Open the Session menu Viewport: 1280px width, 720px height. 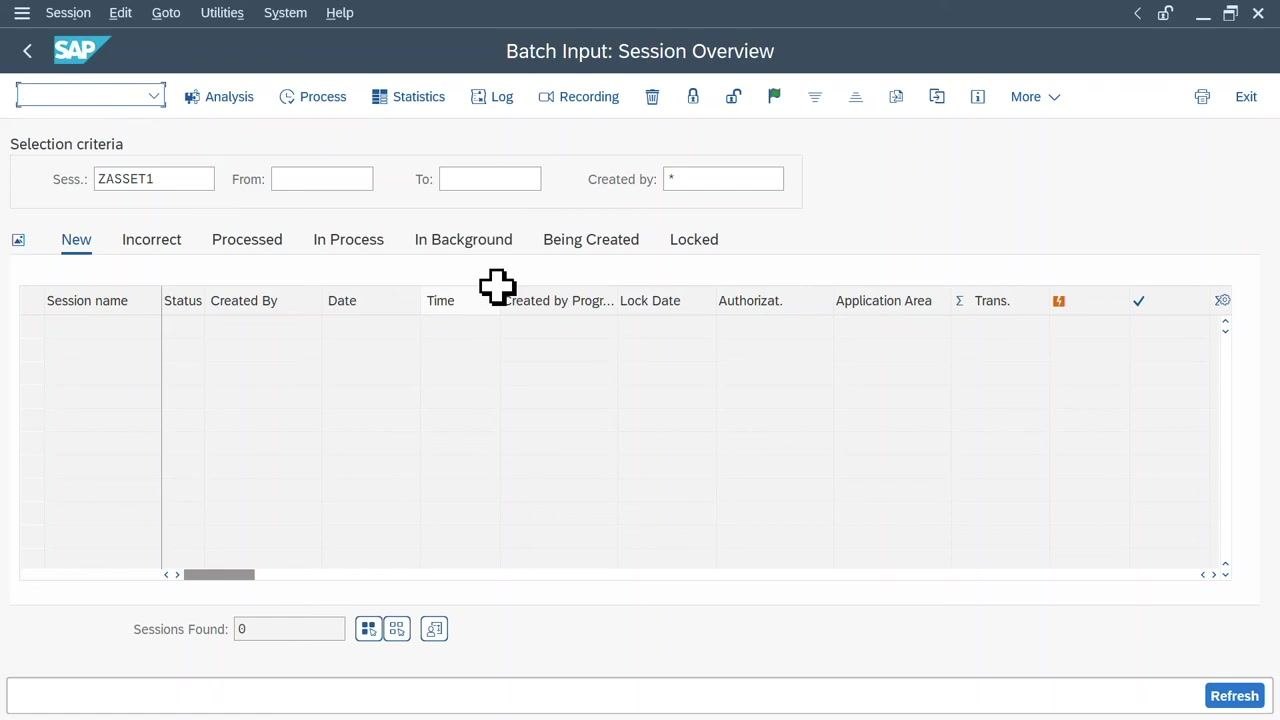coord(68,13)
